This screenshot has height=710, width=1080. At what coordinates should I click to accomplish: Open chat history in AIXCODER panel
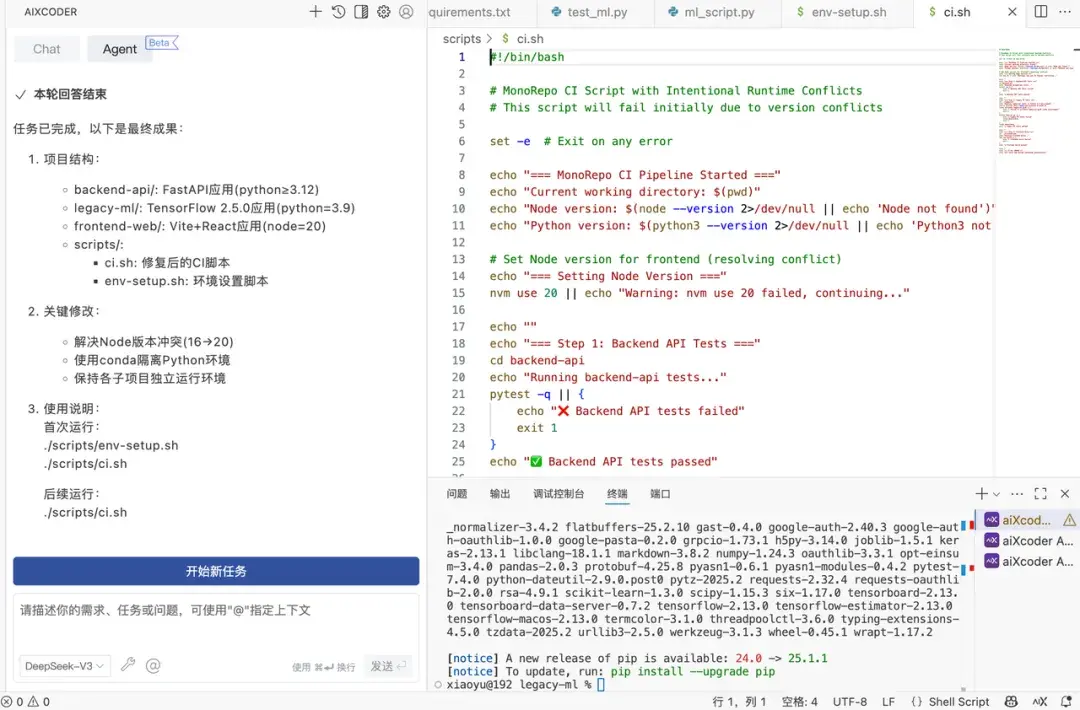coord(338,12)
